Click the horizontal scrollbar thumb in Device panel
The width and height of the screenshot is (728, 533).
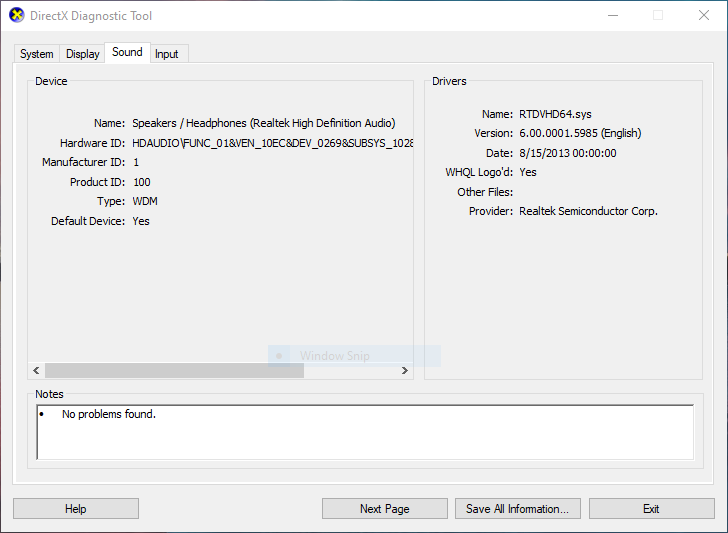tap(174, 370)
